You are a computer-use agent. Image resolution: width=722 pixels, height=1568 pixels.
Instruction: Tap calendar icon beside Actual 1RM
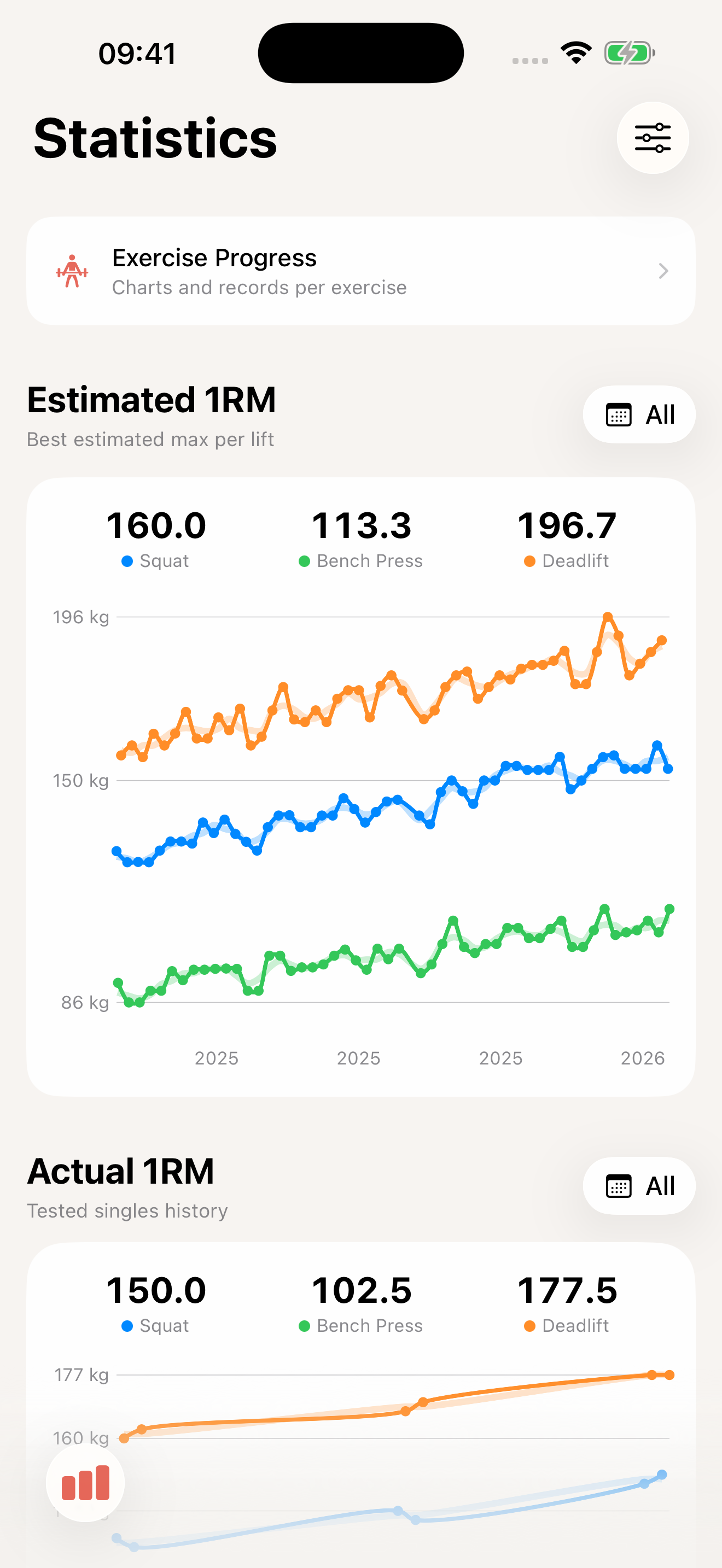coord(619,1186)
